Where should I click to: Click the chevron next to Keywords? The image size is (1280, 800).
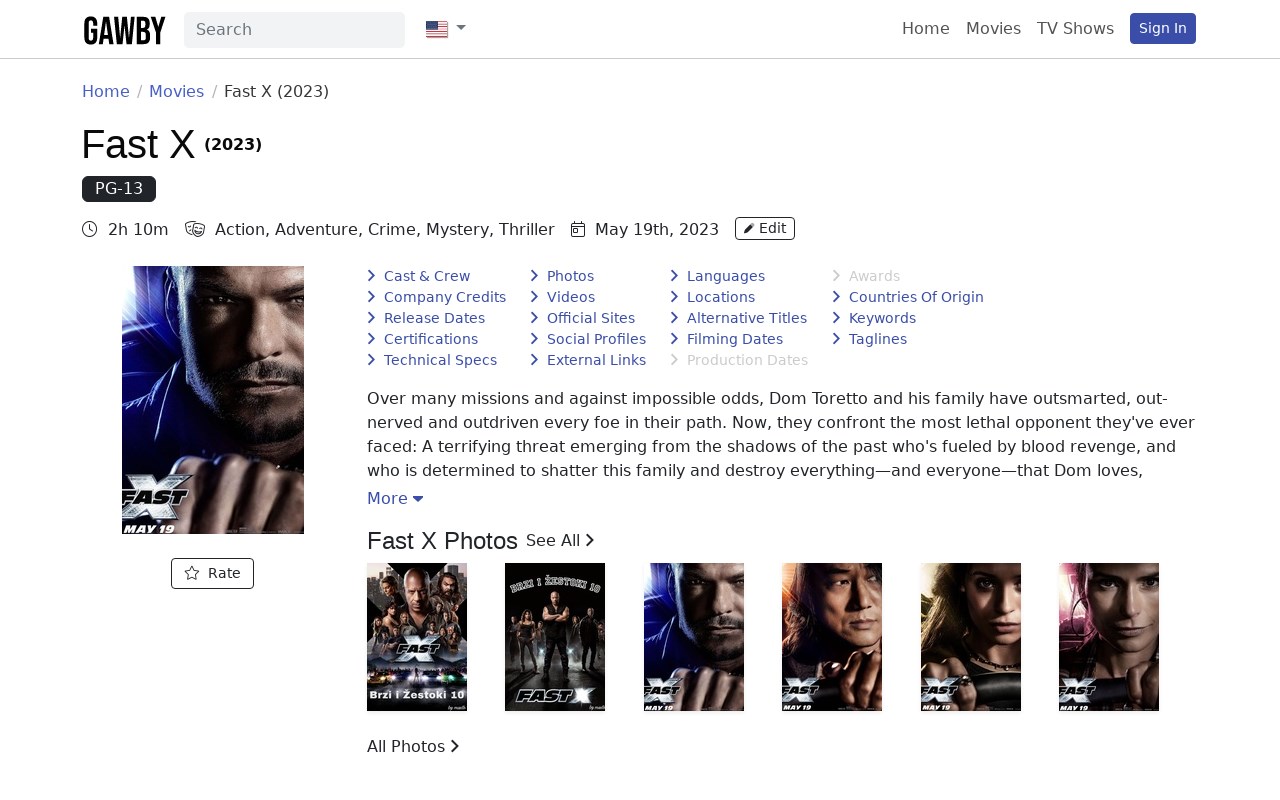pyautogui.click(x=836, y=318)
